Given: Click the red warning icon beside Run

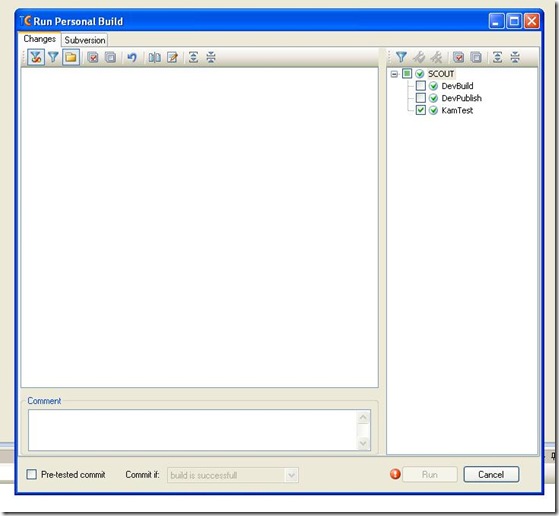Looking at the screenshot, I should pyautogui.click(x=395, y=474).
